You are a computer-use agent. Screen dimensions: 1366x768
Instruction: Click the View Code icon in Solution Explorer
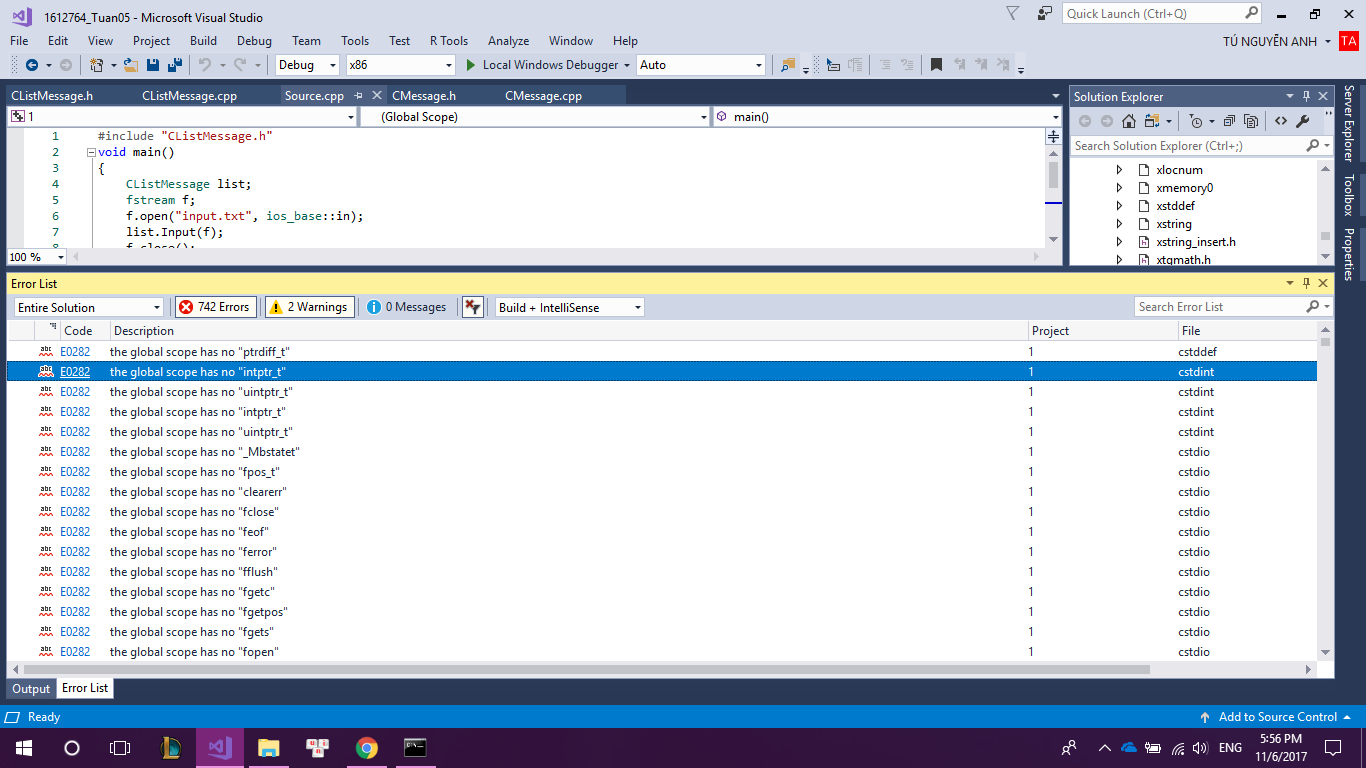tap(1280, 121)
